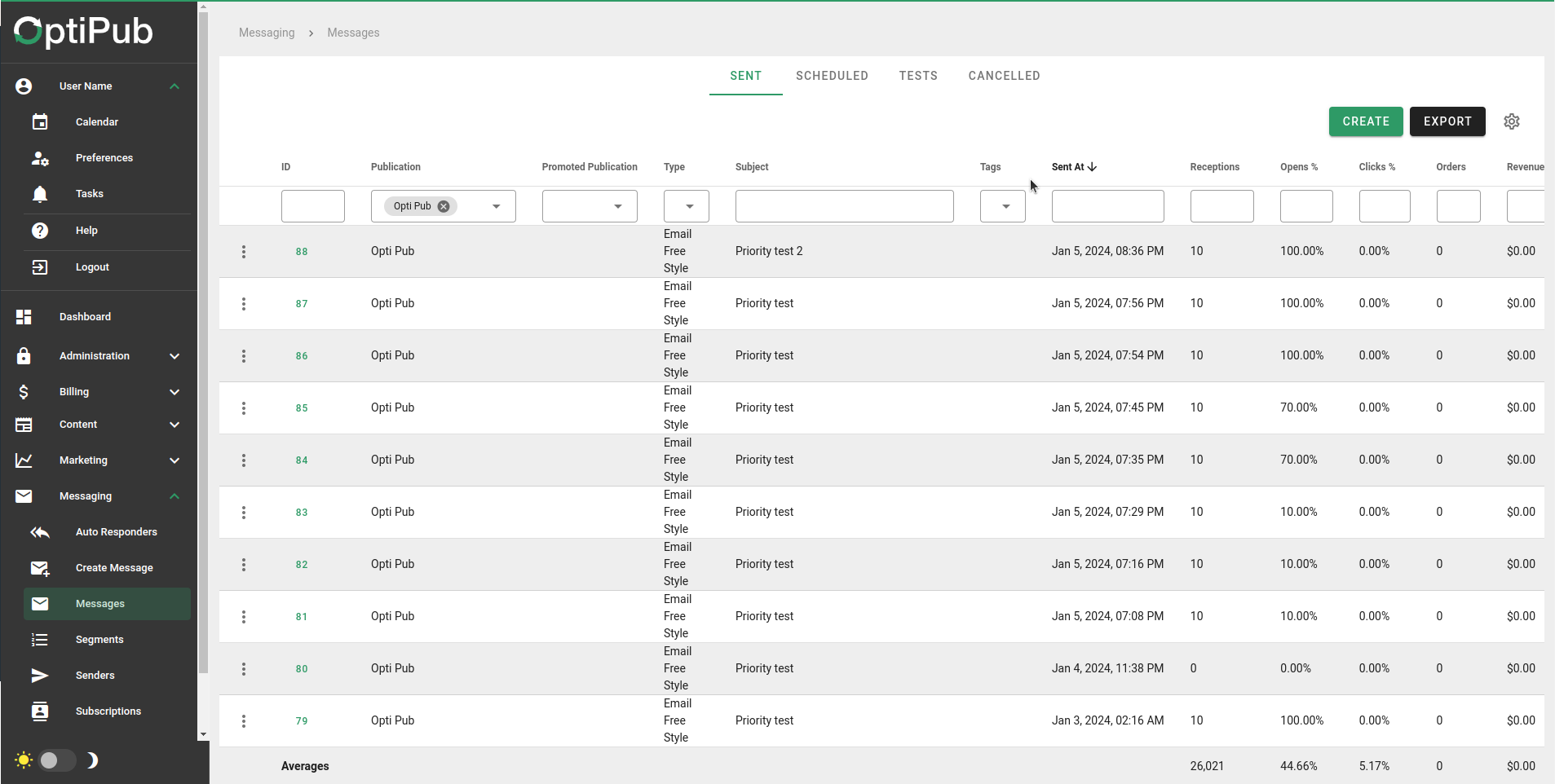Click the Preferences person-gear icon
Screen dimensions: 1555x784
[40, 158]
